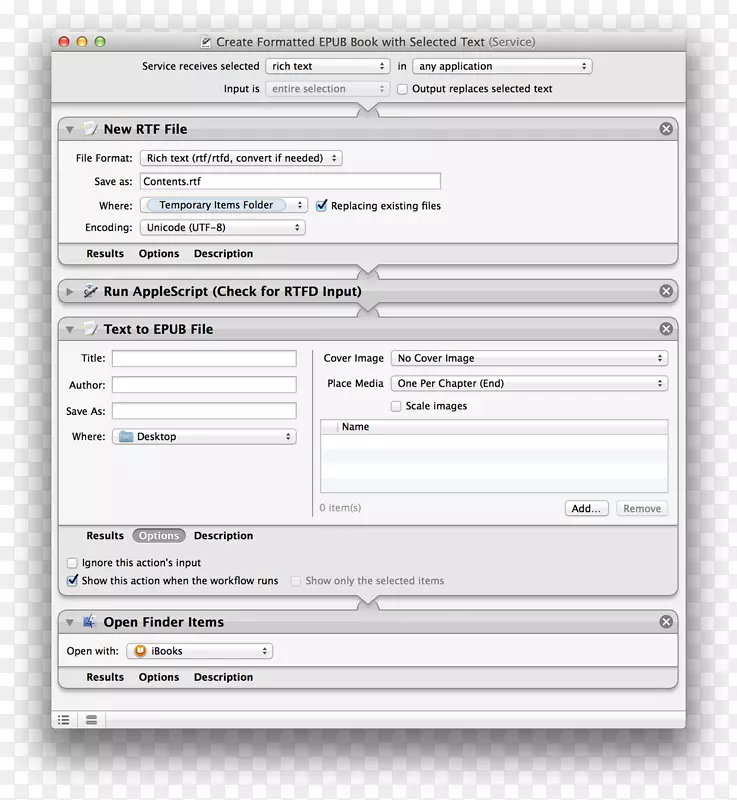This screenshot has height=800, width=737.
Task: Open Results in Open Finder Items
Action: pos(105,677)
